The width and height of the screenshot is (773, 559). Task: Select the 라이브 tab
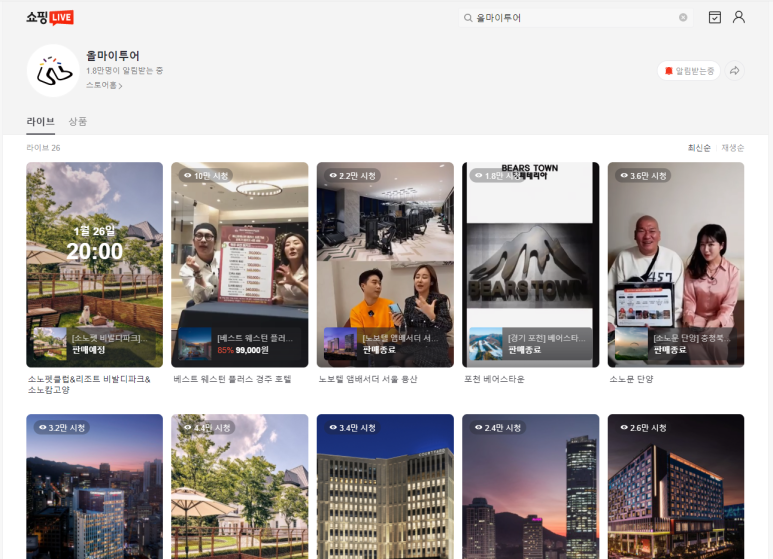[40, 121]
